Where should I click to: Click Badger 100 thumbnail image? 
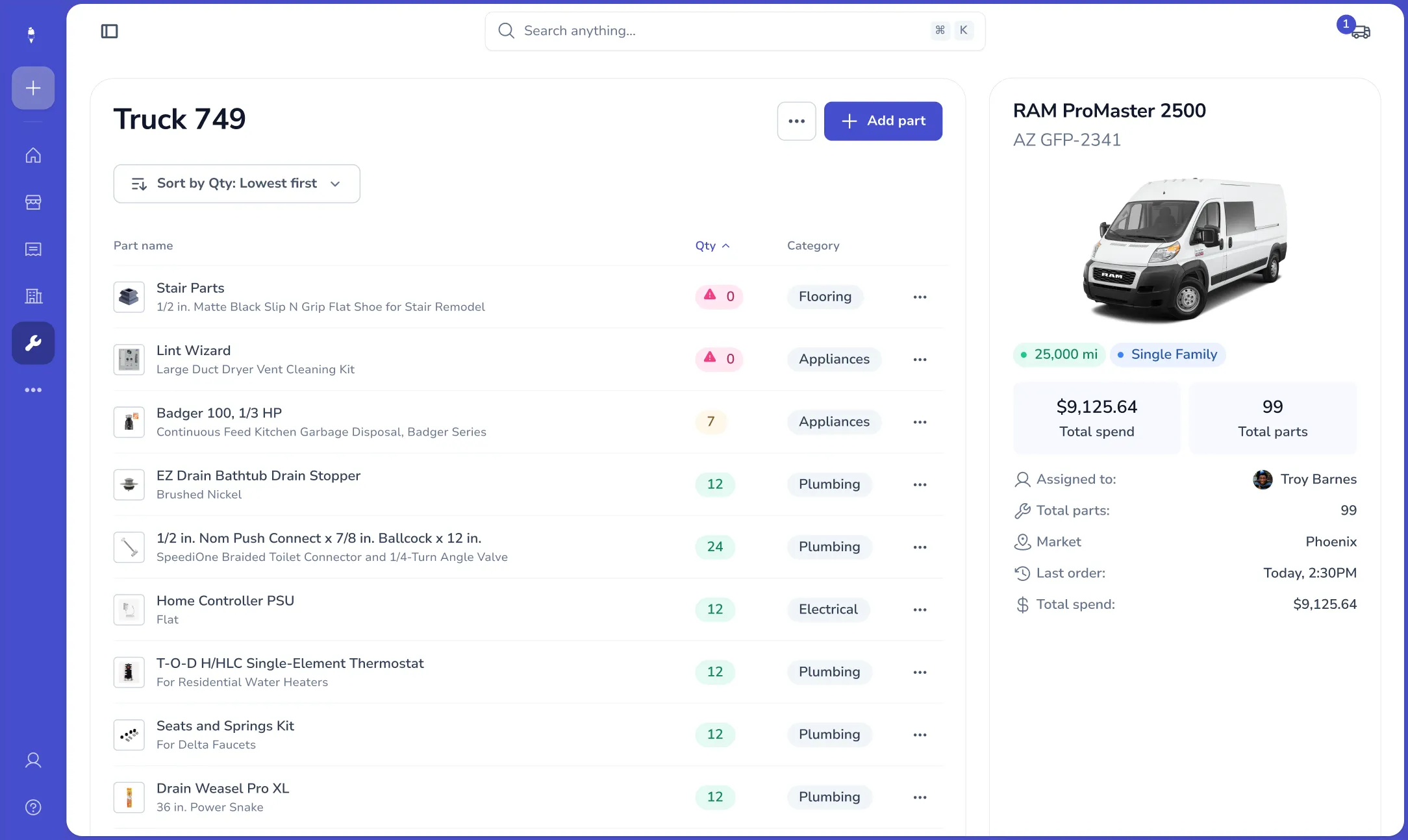coord(129,422)
